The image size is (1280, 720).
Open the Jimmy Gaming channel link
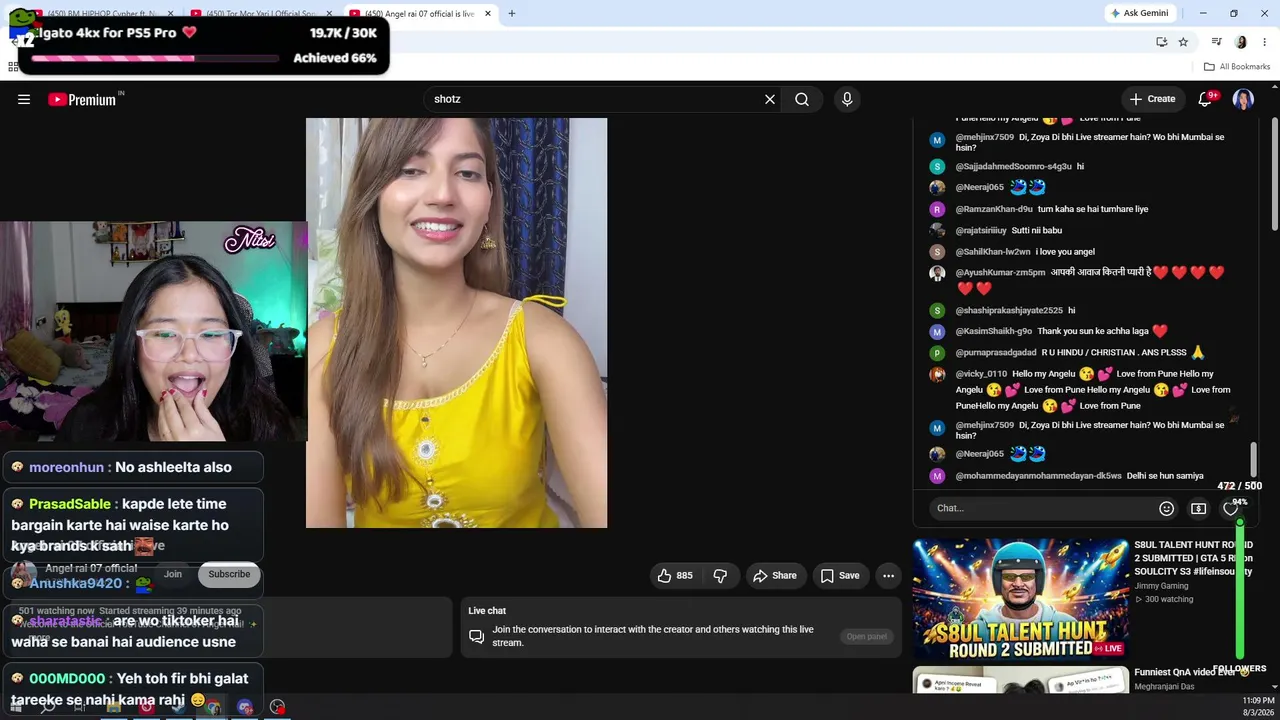coord(1161,586)
